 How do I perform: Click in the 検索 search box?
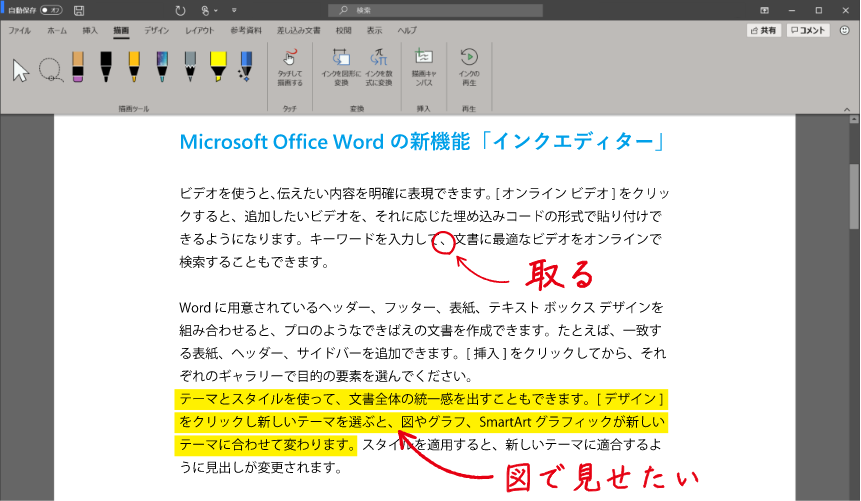pos(435,10)
